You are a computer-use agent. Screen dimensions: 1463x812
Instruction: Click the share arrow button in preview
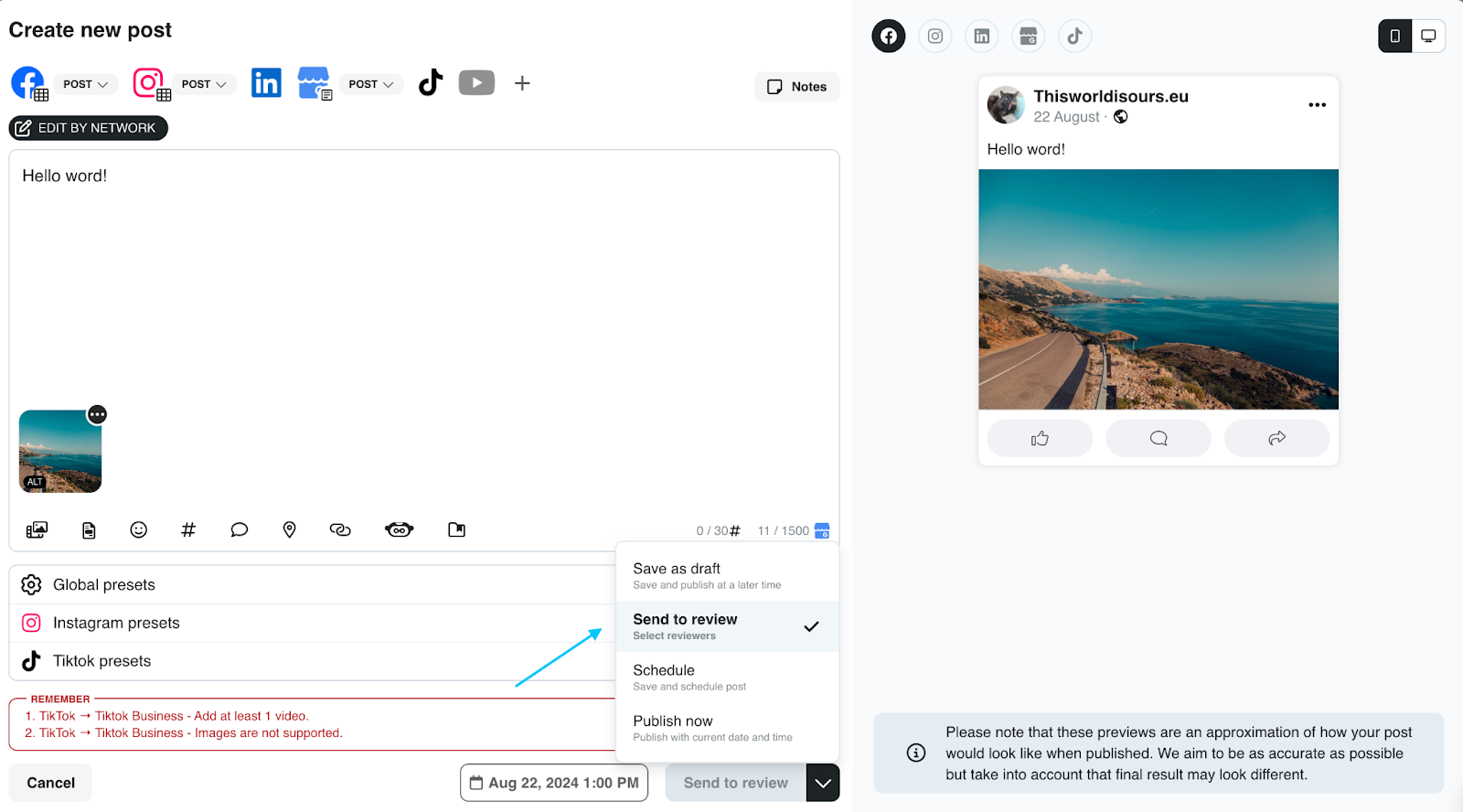1277,439
